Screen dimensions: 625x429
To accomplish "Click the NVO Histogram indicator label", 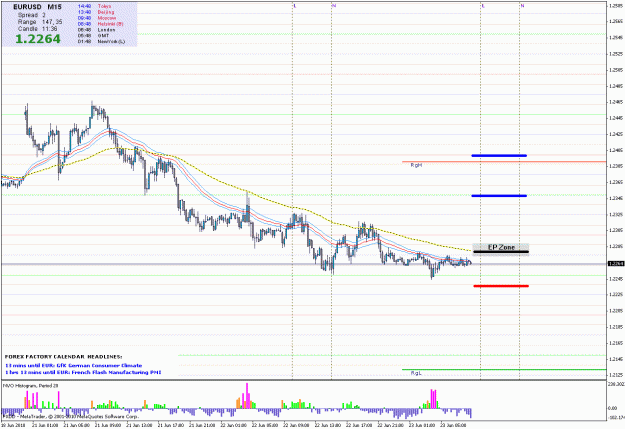I will (x=31, y=386).
